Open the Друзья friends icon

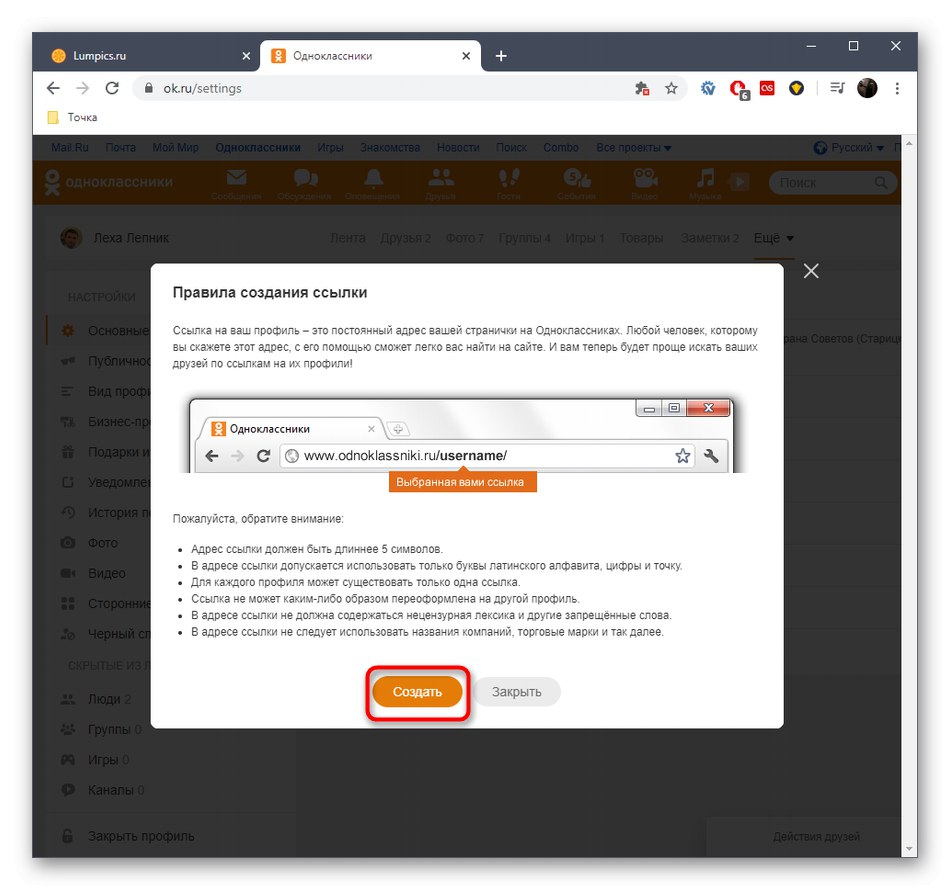point(441,181)
